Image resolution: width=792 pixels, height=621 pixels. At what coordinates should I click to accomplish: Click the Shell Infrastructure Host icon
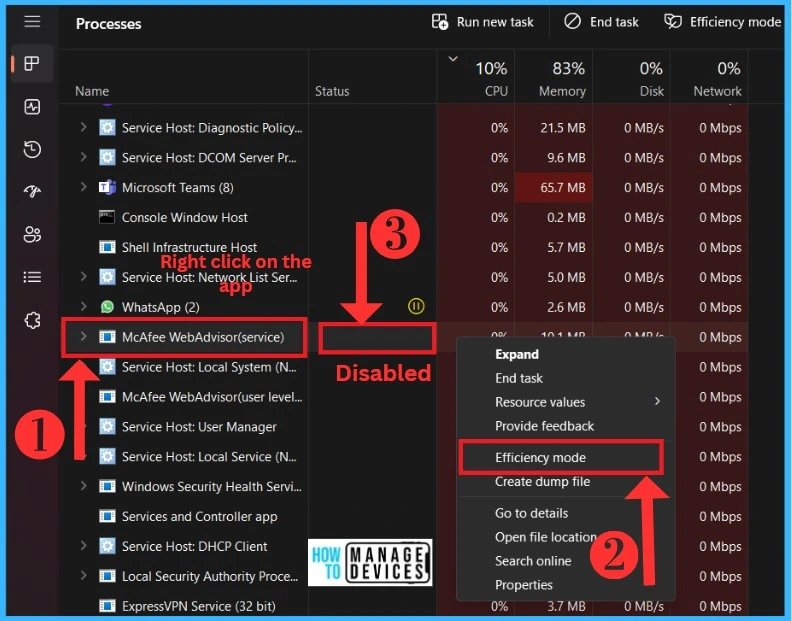pos(107,247)
